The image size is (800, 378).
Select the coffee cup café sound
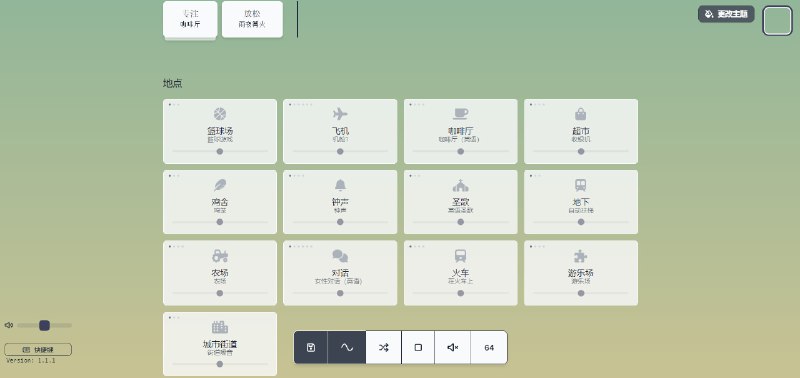click(x=461, y=114)
